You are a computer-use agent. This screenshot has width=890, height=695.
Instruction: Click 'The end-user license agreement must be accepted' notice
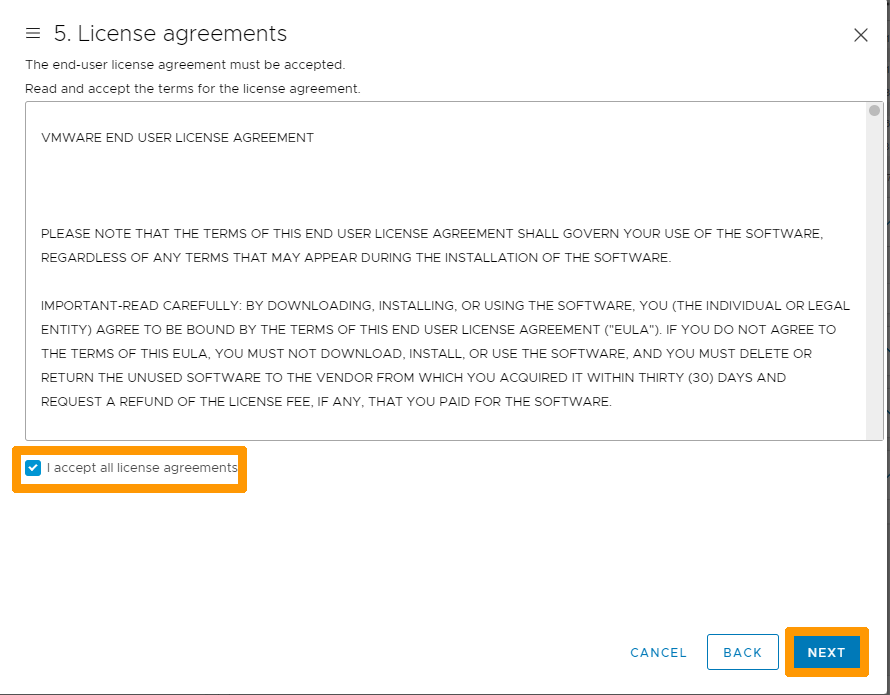[x=185, y=65]
